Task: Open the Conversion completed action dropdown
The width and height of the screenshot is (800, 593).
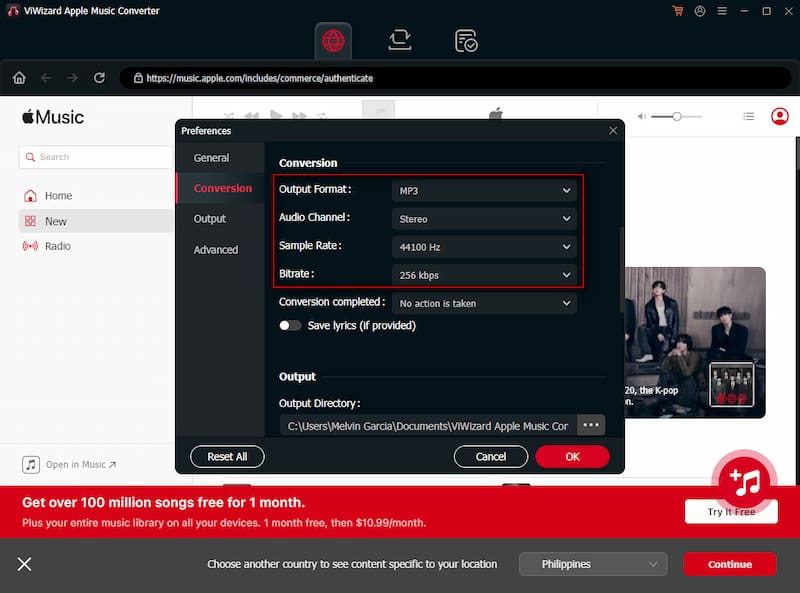Action: [x=485, y=303]
